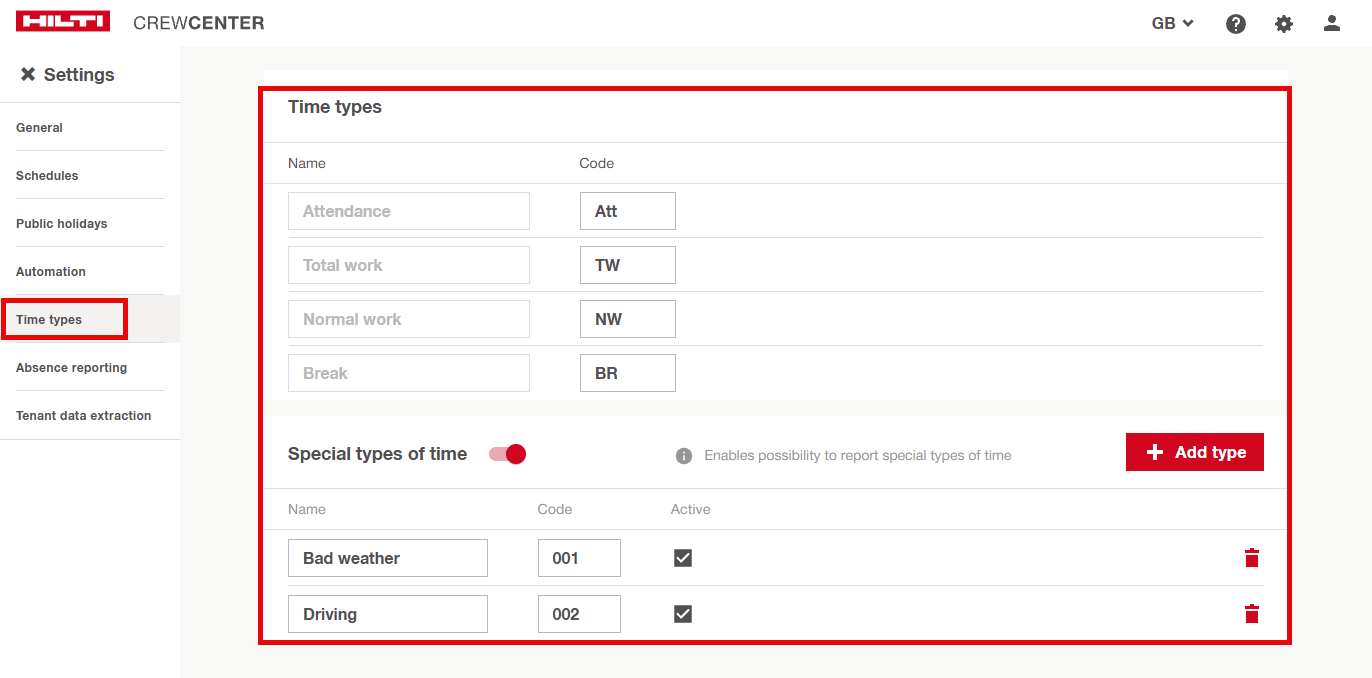Open the General settings section
1372x678 pixels.
click(40, 128)
